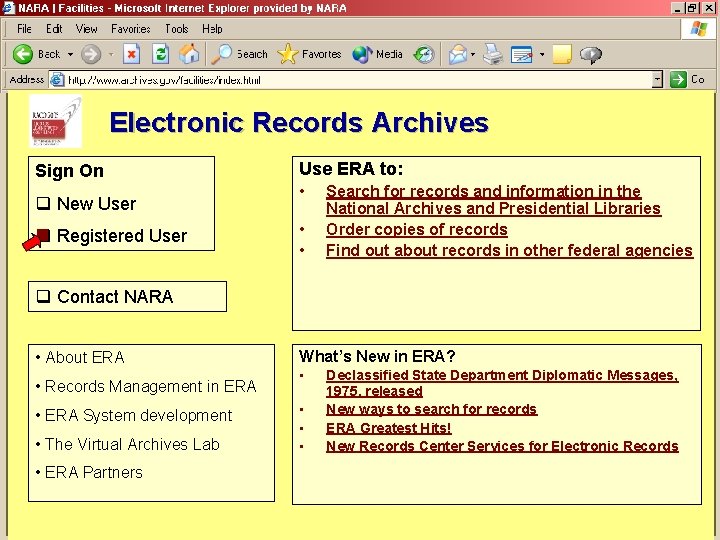
Task: Expand the Forward button history dropdown
Action: 111,54
